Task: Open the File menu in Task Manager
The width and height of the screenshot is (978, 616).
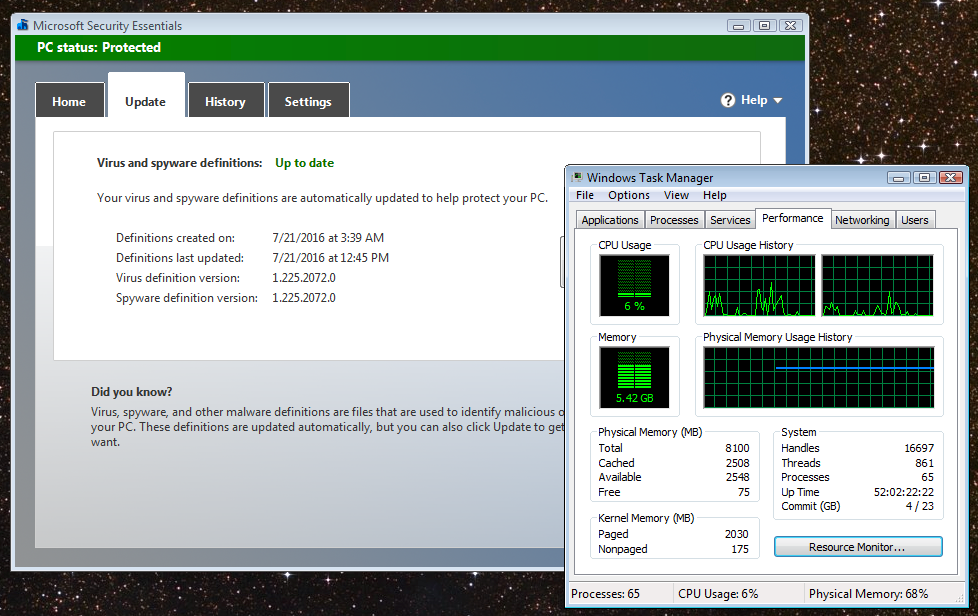Action: (x=585, y=195)
